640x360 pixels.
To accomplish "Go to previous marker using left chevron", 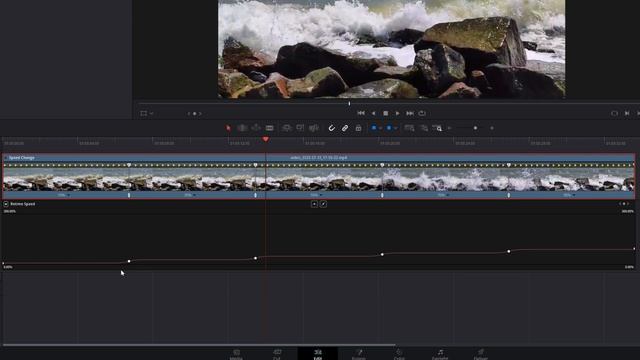I will point(189,113).
